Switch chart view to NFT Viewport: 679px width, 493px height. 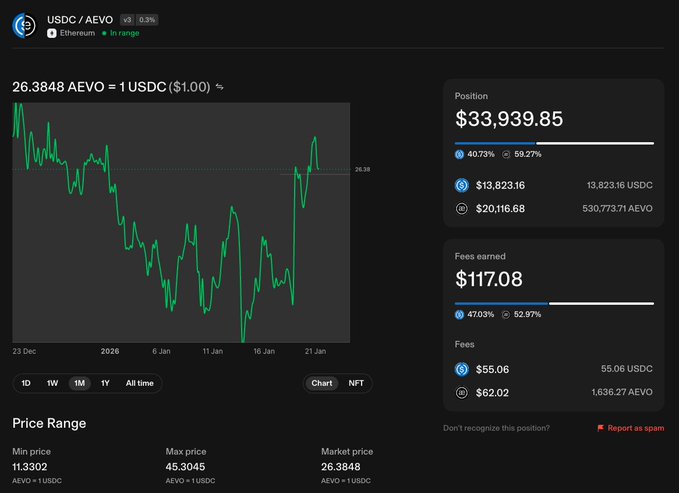coord(356,383)
